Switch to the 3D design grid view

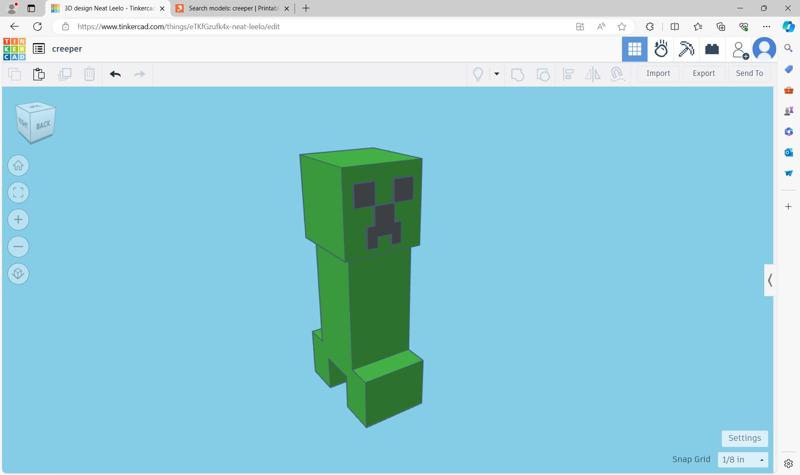tap(635, 49)
